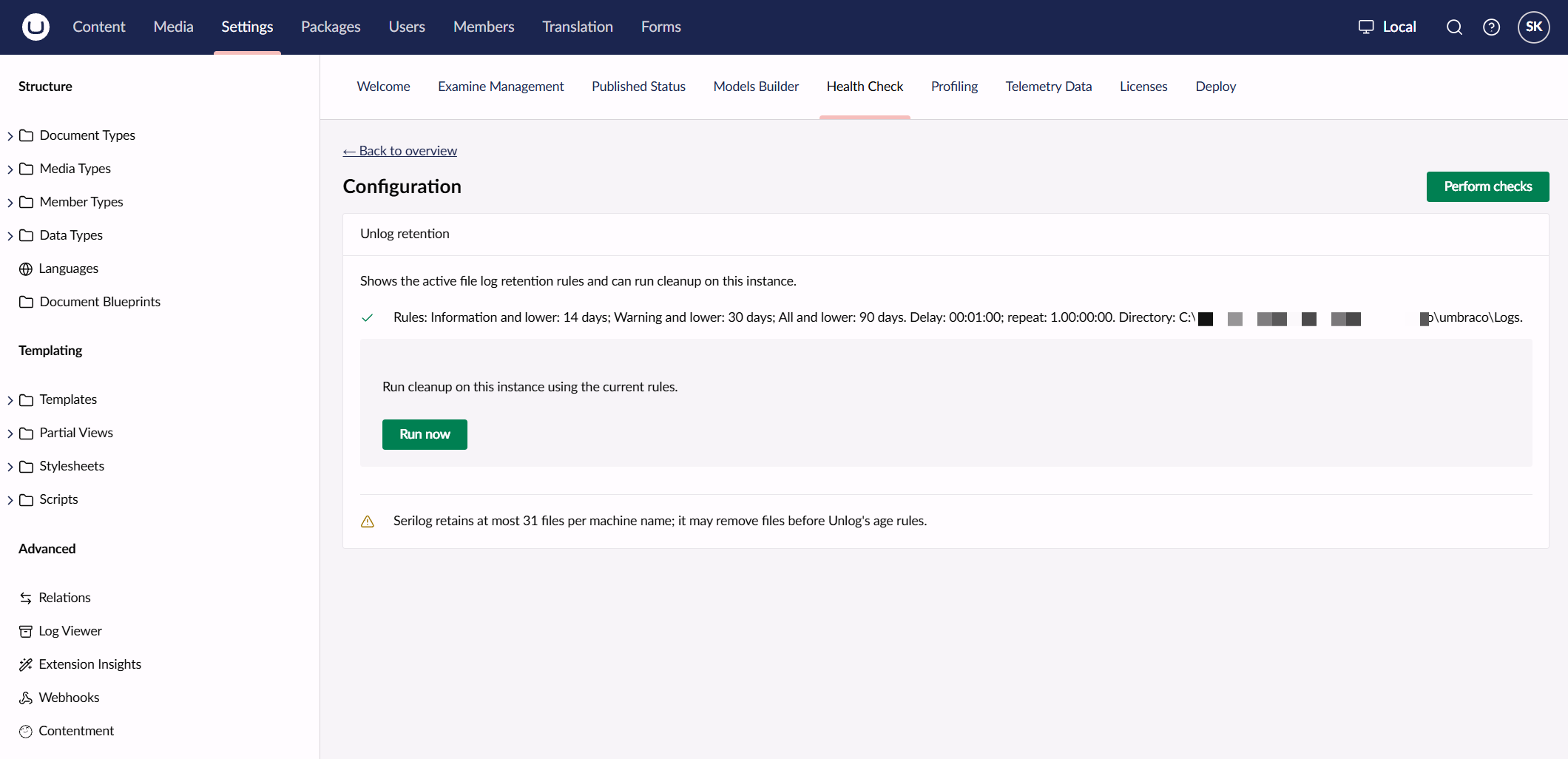Go to the Media section
The width and height of the screenshot is (1568, 759).
pyautogui.click(x=173, y=27)
